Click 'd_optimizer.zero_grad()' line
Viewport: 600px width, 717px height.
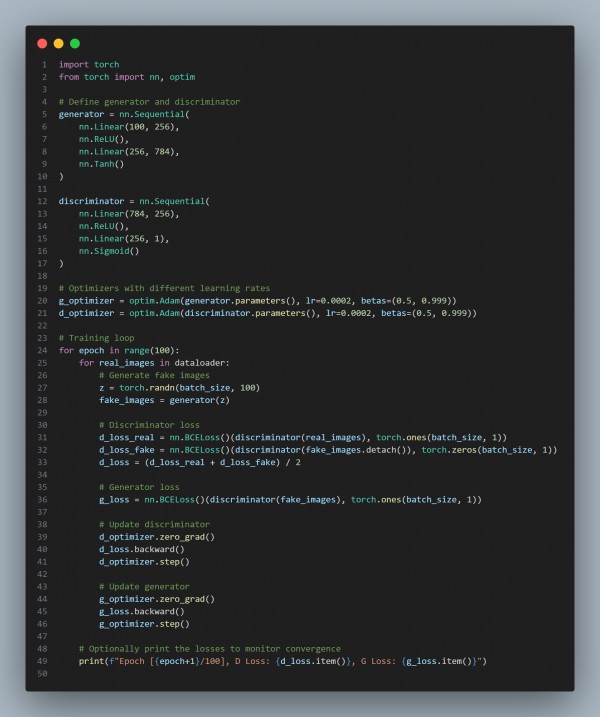tap(157, 537)
